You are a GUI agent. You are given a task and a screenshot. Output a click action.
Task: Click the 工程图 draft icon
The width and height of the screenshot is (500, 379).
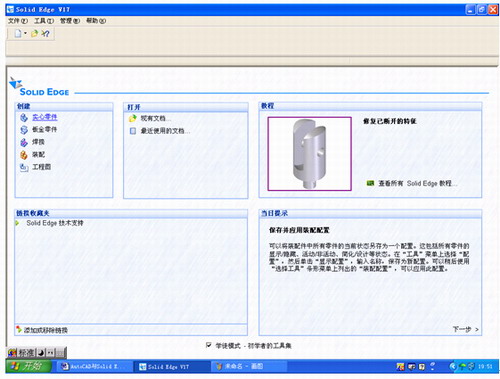(24, 167)
